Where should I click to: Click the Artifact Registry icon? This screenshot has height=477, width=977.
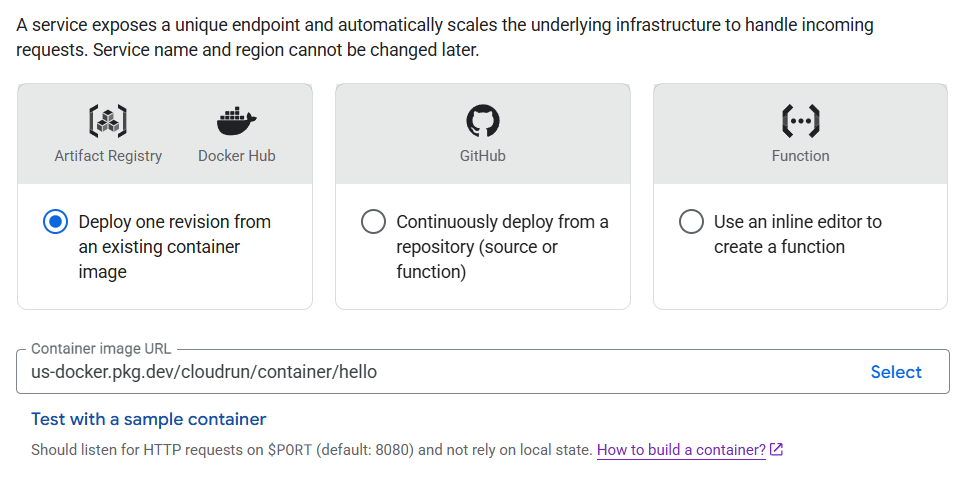108,121
